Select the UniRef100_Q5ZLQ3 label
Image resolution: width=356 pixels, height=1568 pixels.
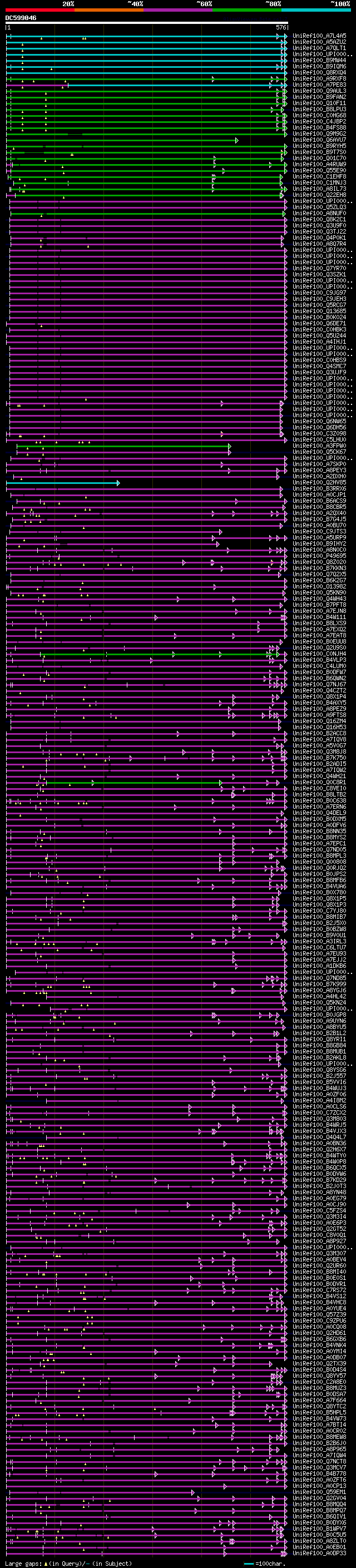[319, 207]
